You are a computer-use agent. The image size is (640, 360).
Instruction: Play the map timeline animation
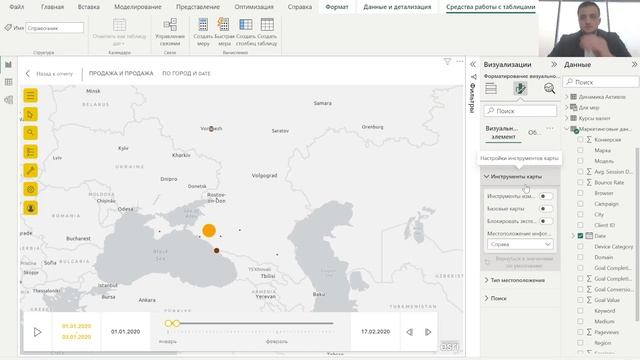click(x=37, y=332)
